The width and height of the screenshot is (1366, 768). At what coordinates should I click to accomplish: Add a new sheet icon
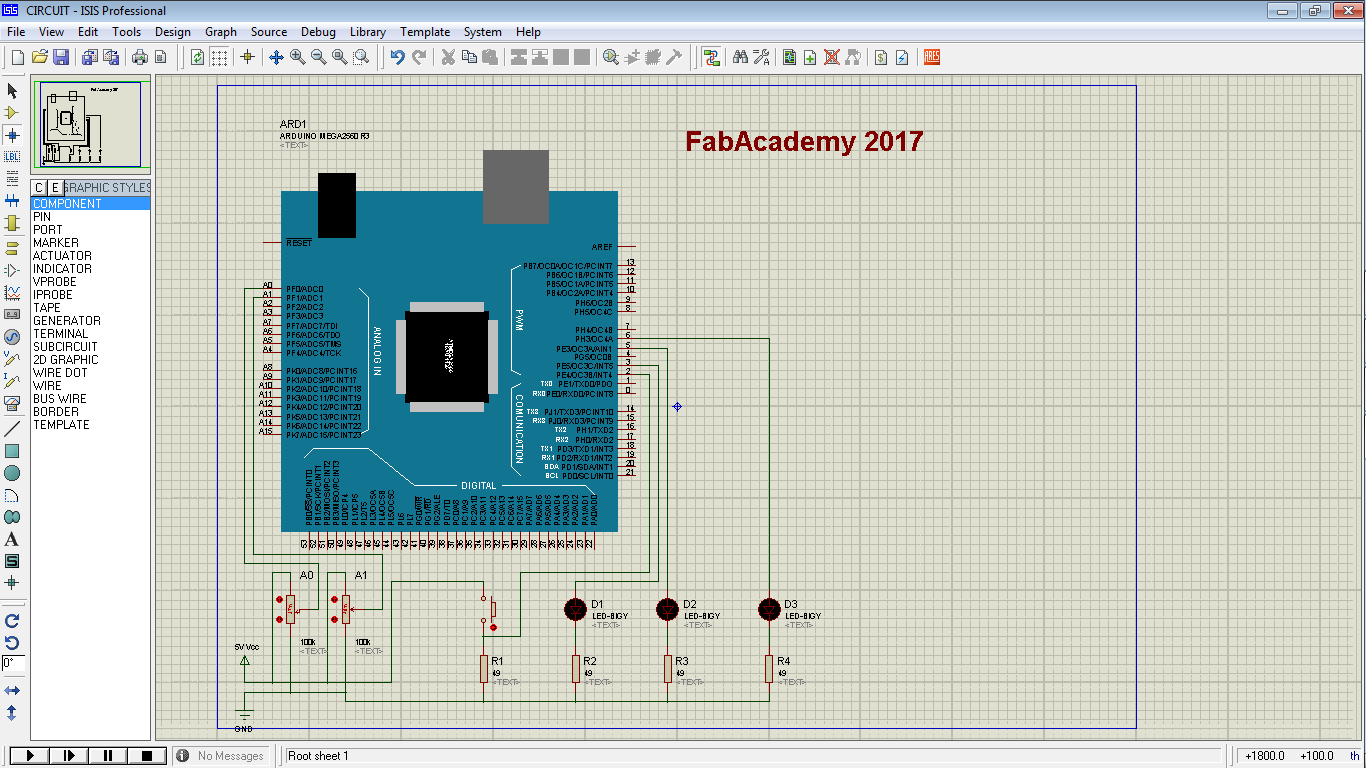pyautogui.click(x=810, y=57)
